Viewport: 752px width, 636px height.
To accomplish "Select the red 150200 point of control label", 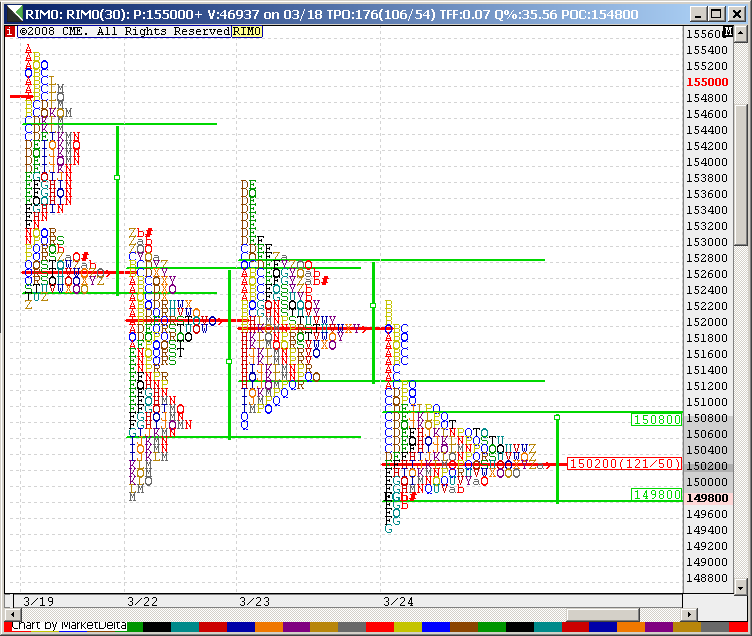I will point(625,464).
